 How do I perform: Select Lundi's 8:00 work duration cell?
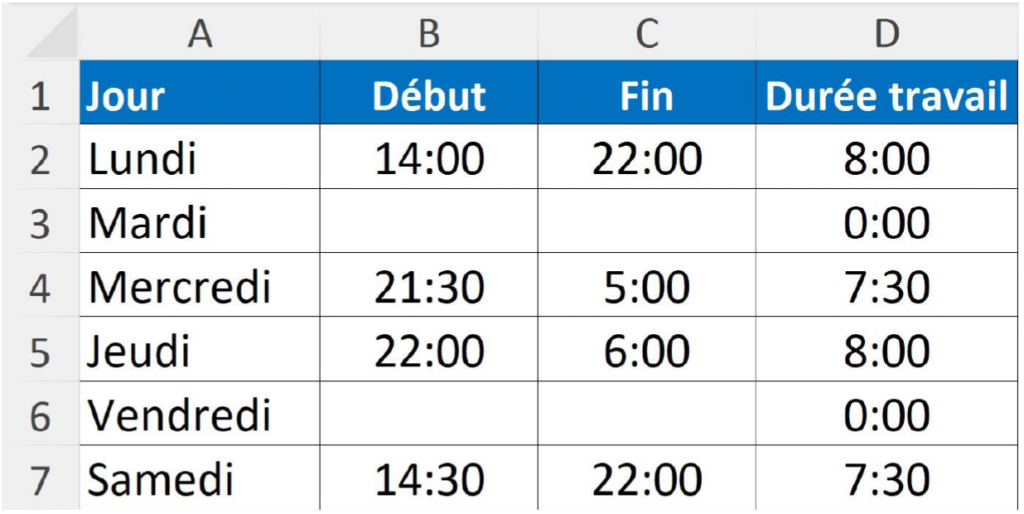(886, 159)
